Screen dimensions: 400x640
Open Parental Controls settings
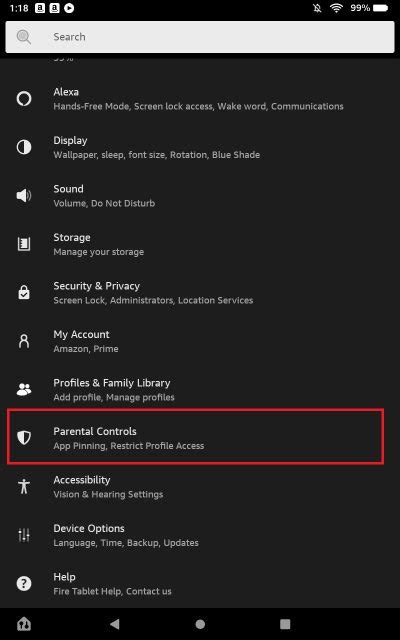(x=196, y=438)
